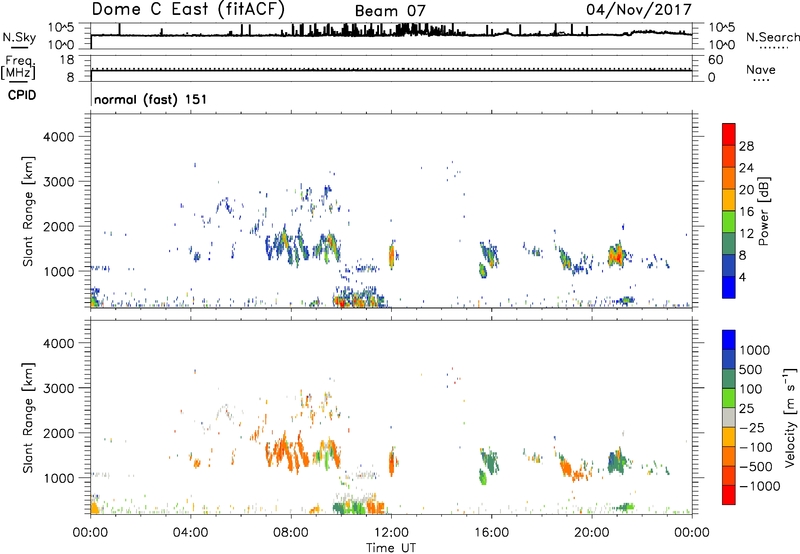Click the '04:00' time axis label

coord(190,533)
